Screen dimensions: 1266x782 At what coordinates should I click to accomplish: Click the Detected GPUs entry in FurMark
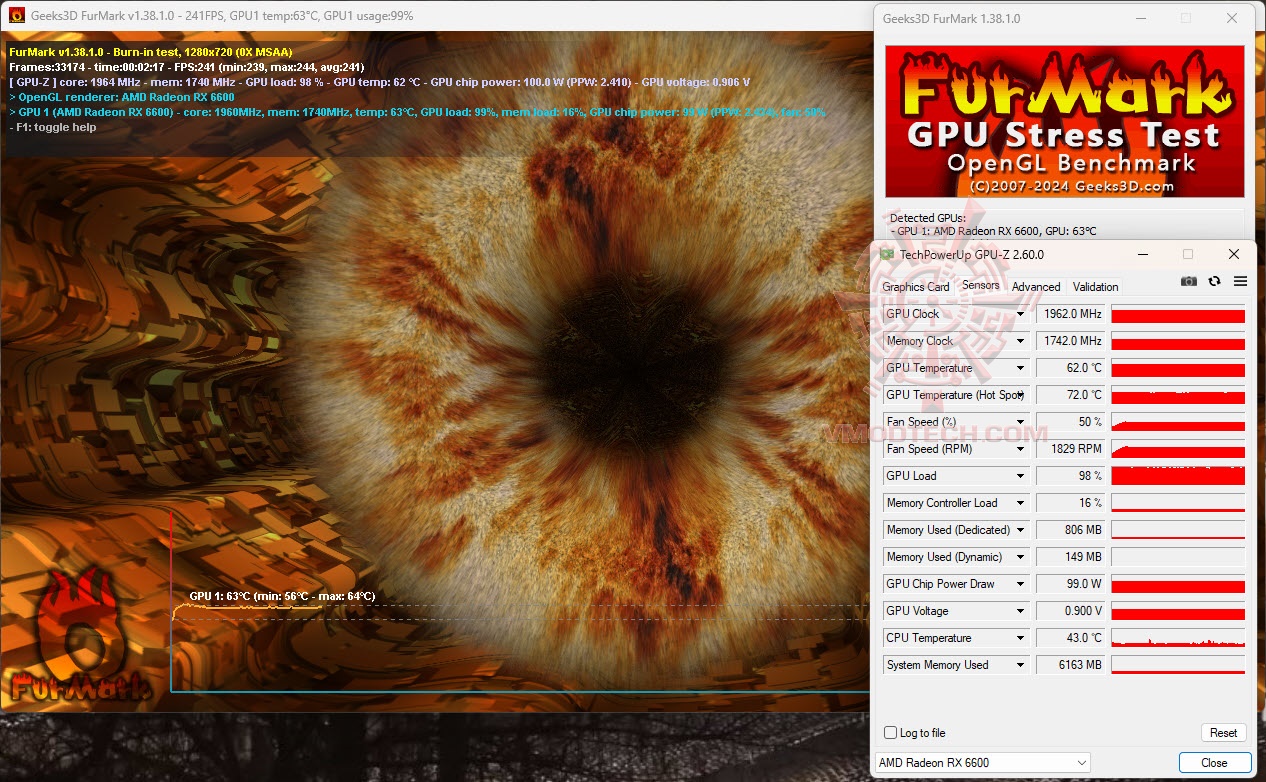993,231
